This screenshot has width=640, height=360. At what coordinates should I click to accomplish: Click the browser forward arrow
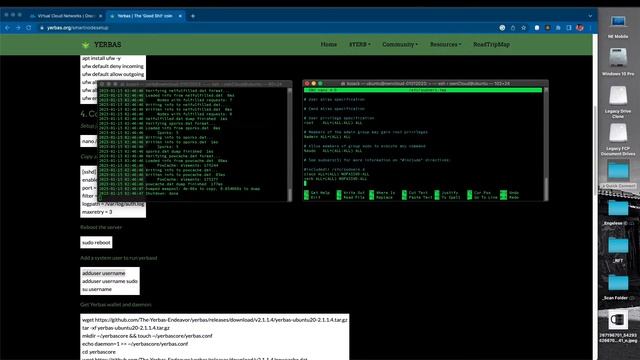pyautogui.click(x=18, y=28)
